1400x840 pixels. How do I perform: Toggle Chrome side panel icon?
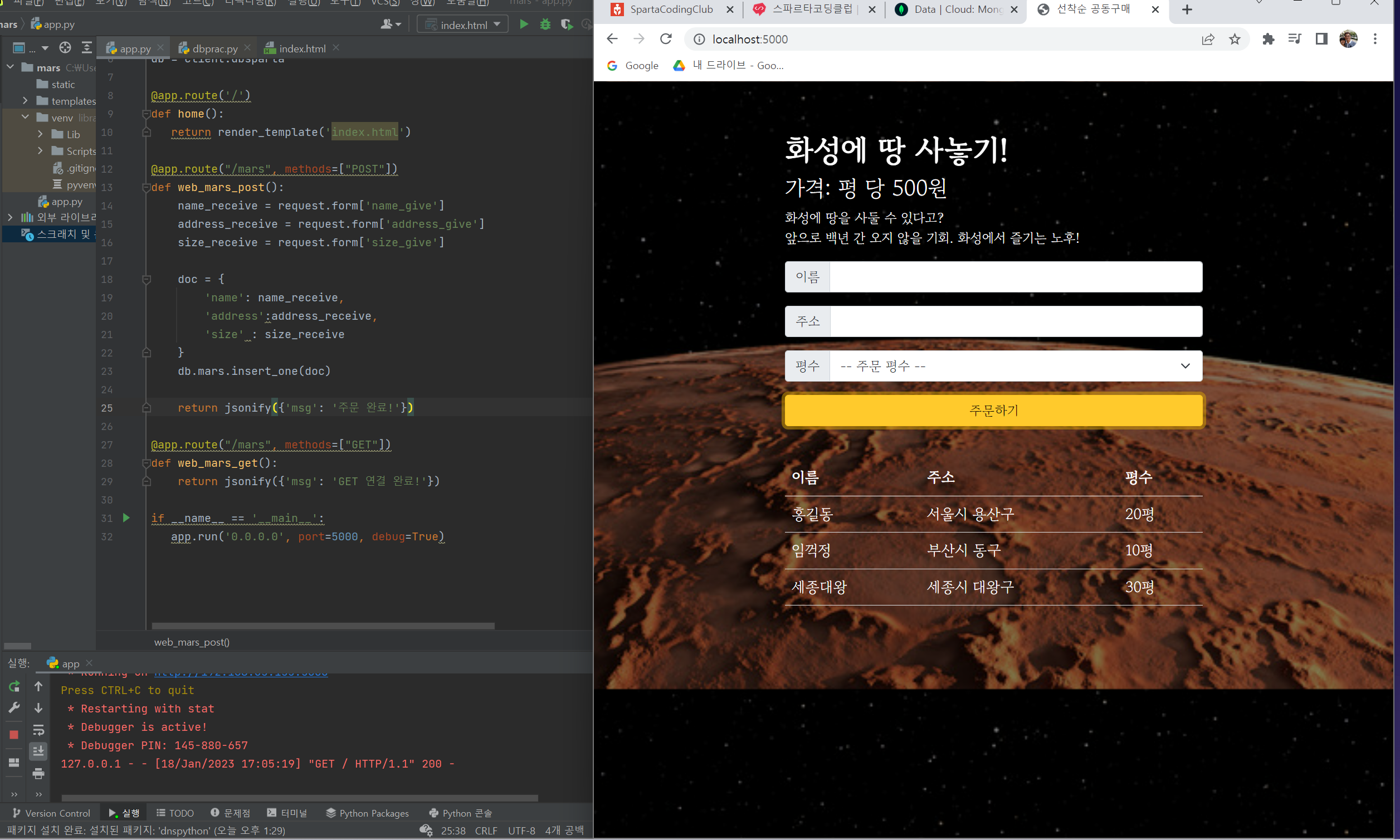[x=1321, y=38]
